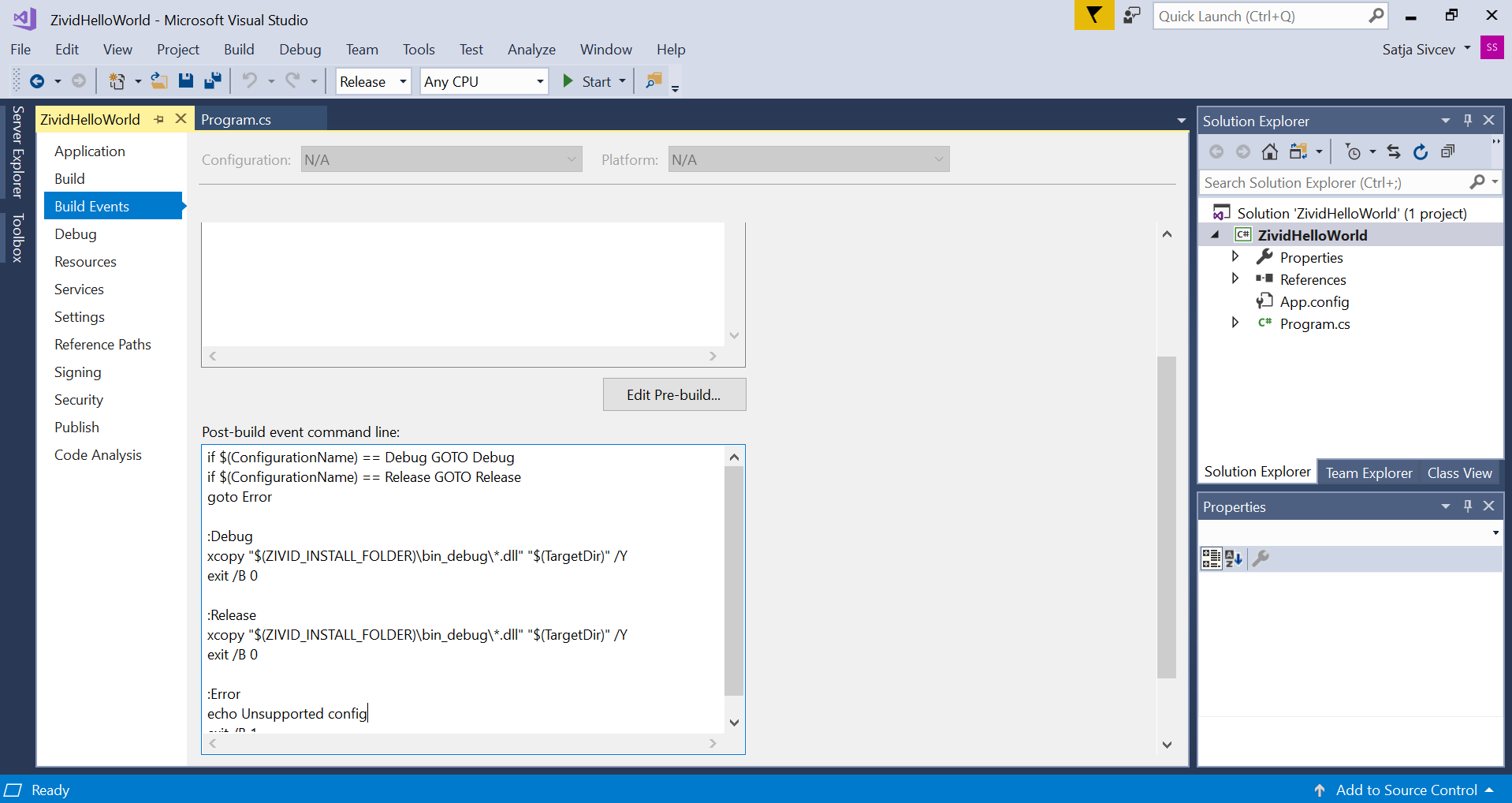Viewport: 1512px width, 803px height.
Task: Select the Reference Paths settings page
Action: tap(102, 344)
